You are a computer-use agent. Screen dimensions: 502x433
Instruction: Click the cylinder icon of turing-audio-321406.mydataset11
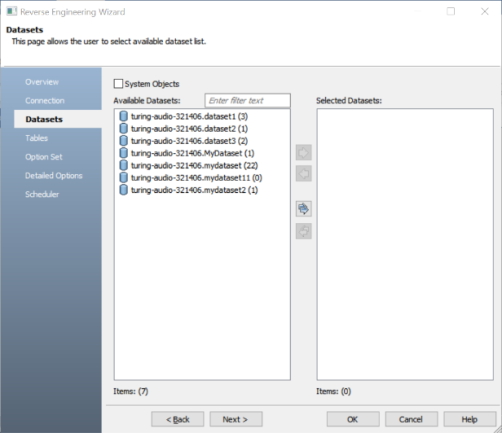click(123, 178)
